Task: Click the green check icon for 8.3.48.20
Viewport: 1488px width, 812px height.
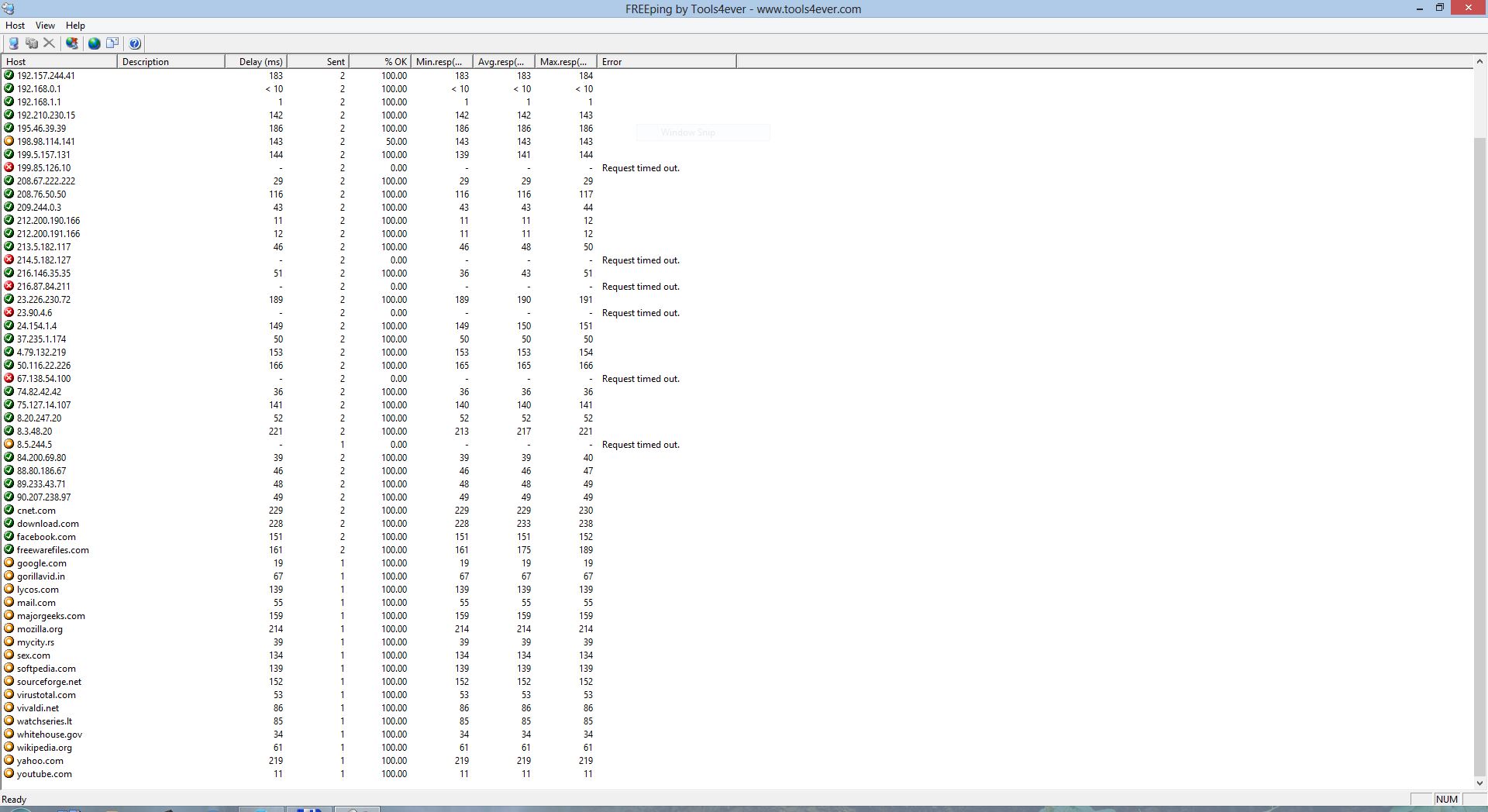Action: click(9, 431)
